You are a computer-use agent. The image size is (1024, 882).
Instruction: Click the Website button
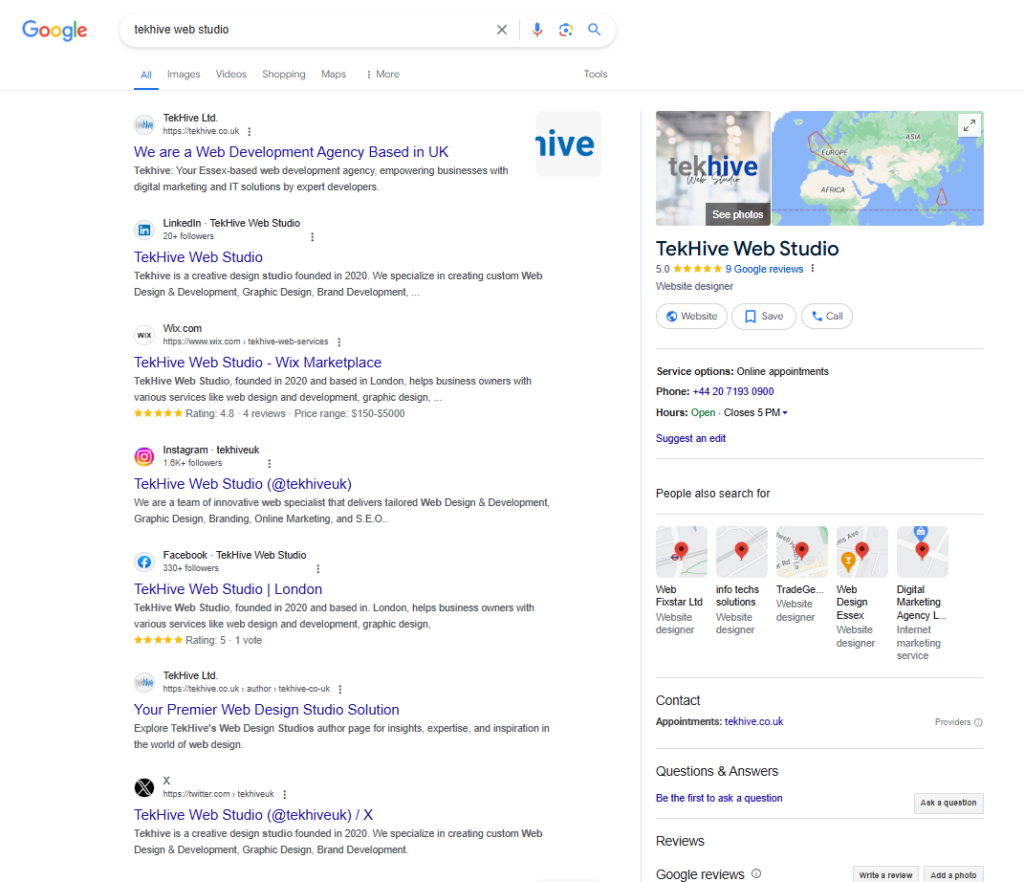click(x=692, y=316)
